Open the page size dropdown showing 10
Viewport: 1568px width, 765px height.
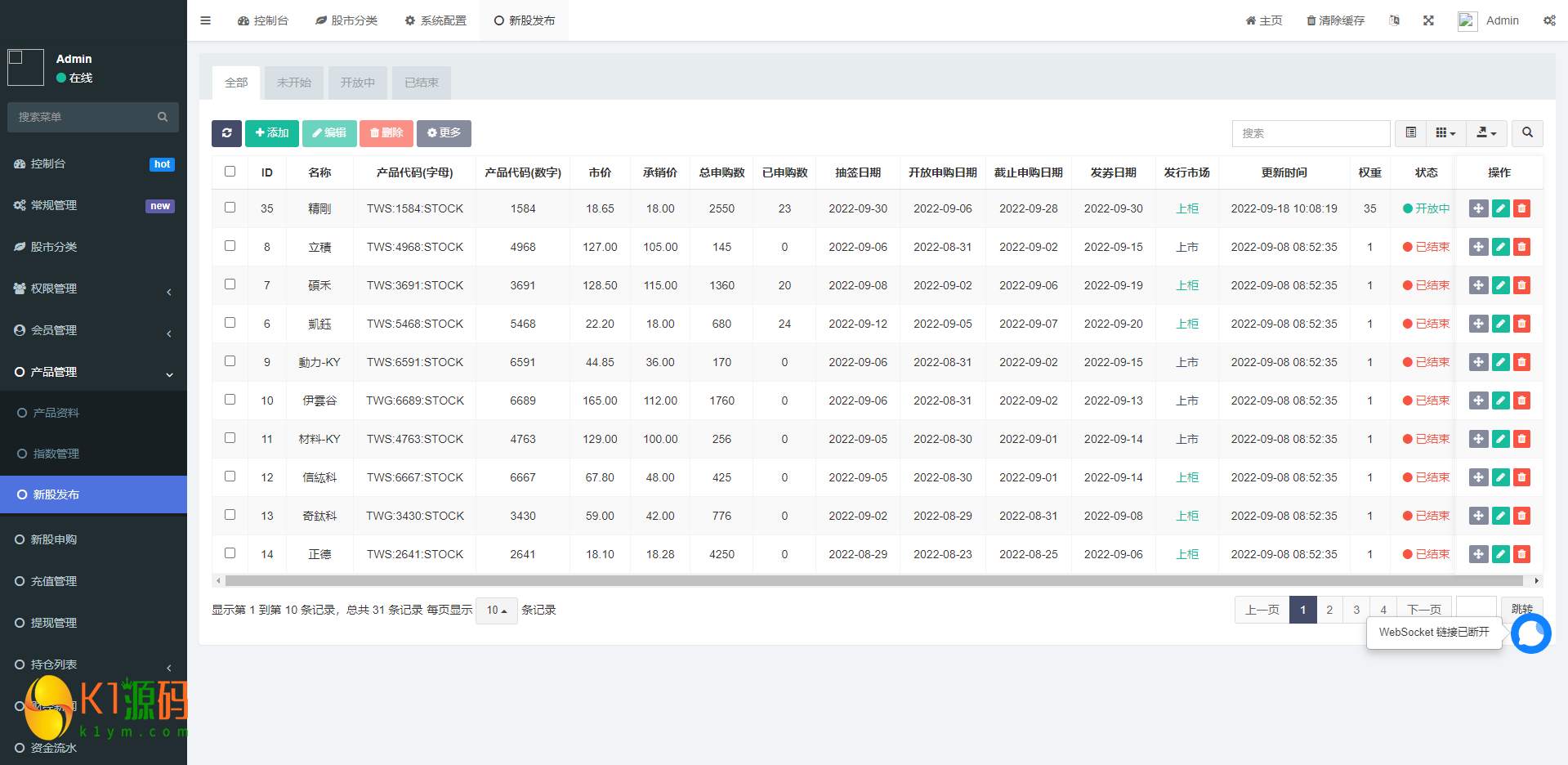click(497, 611)
